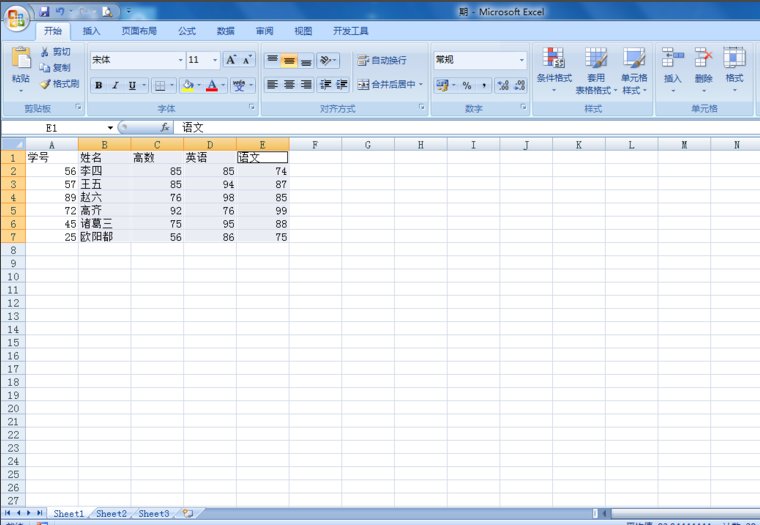The image size is (760, 525).
Task: Toggle align text left
Action: [272, 85]
